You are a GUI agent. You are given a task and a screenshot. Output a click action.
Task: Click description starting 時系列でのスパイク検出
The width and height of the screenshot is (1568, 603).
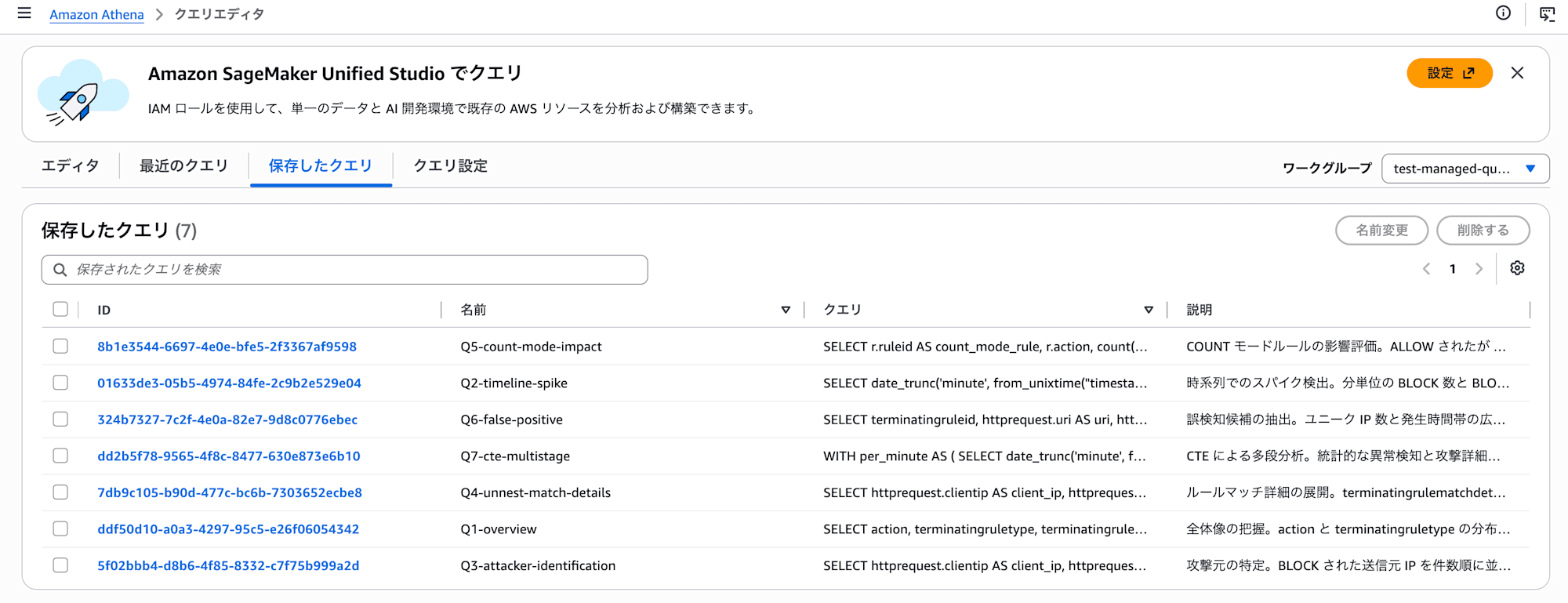pyautogui.click(x=1348, y=383)
